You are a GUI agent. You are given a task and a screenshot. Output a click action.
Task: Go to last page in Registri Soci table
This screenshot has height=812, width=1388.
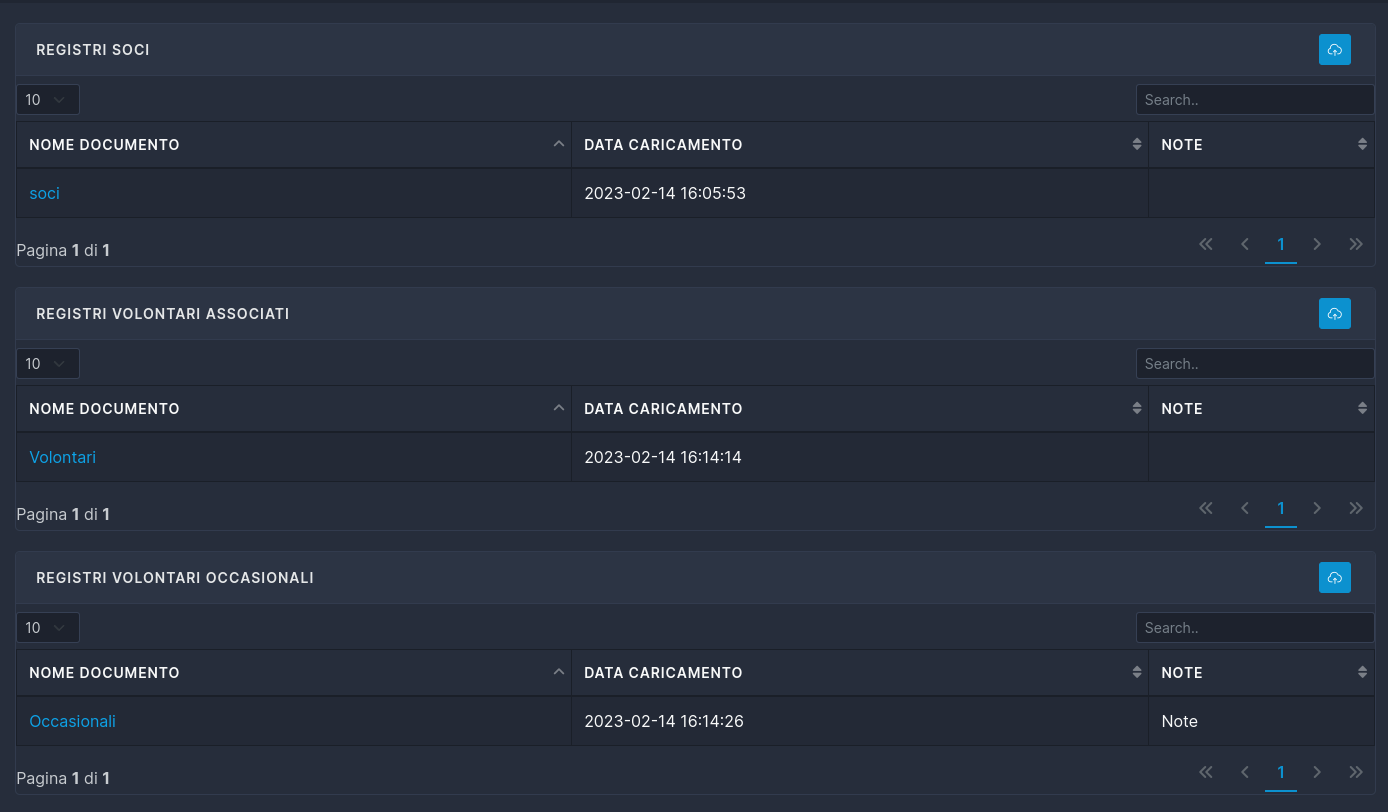click(x=1356, y=244)
